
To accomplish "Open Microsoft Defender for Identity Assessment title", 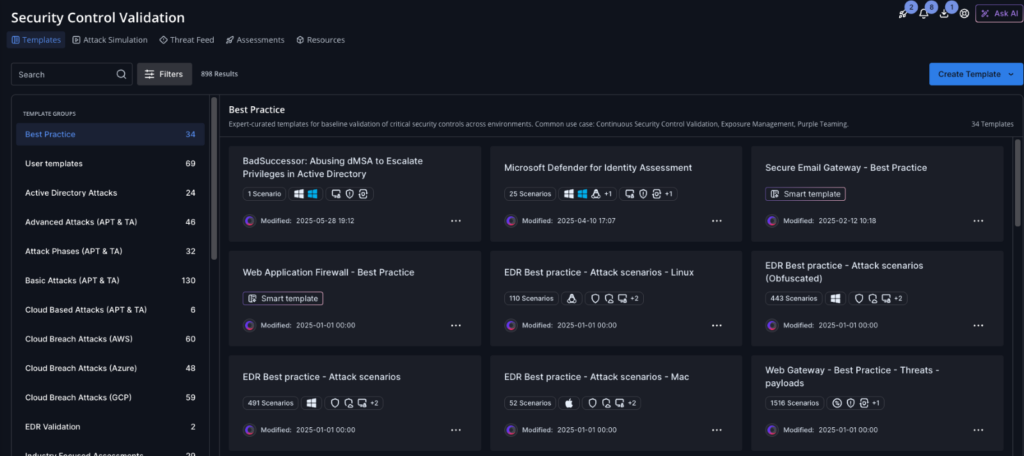I will (x=598, y=168).
